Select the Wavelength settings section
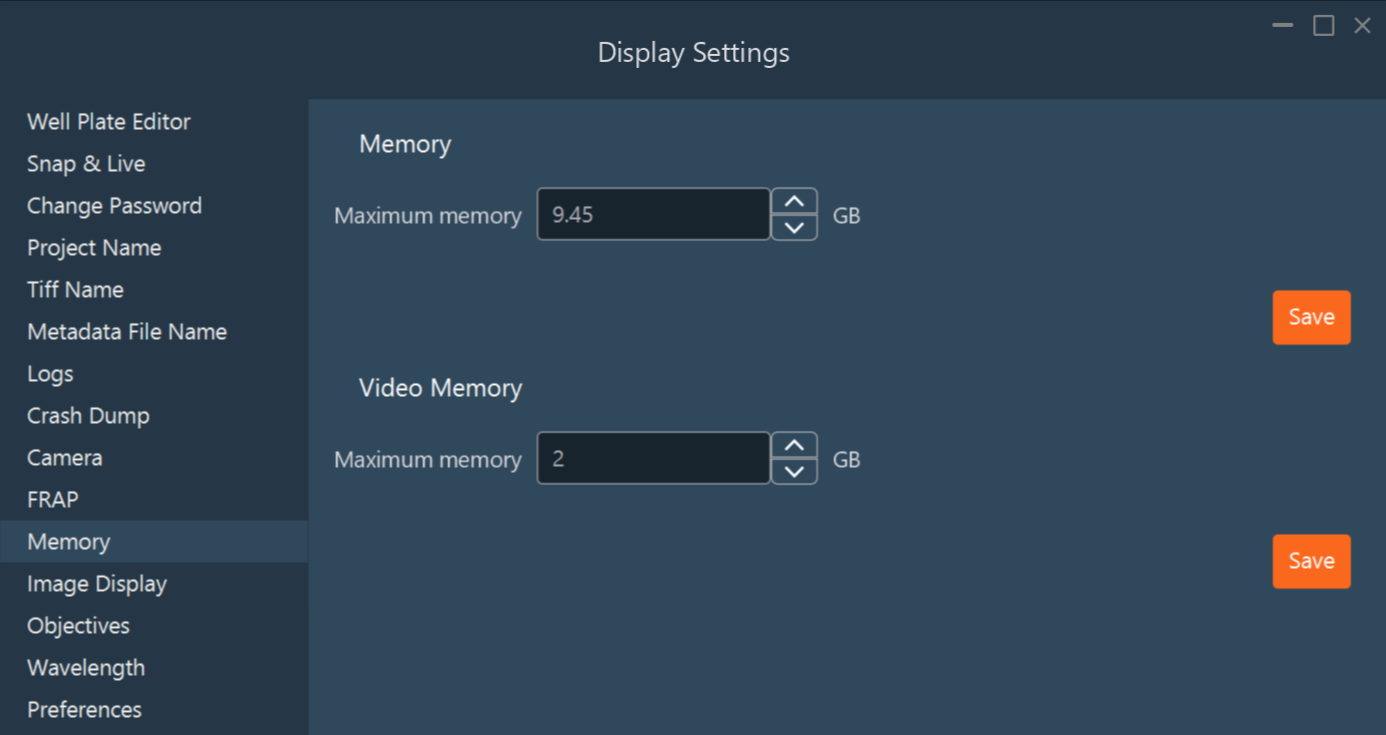Screen dimensions: 1386x735 pyautogui.click(x=86, y=667)
